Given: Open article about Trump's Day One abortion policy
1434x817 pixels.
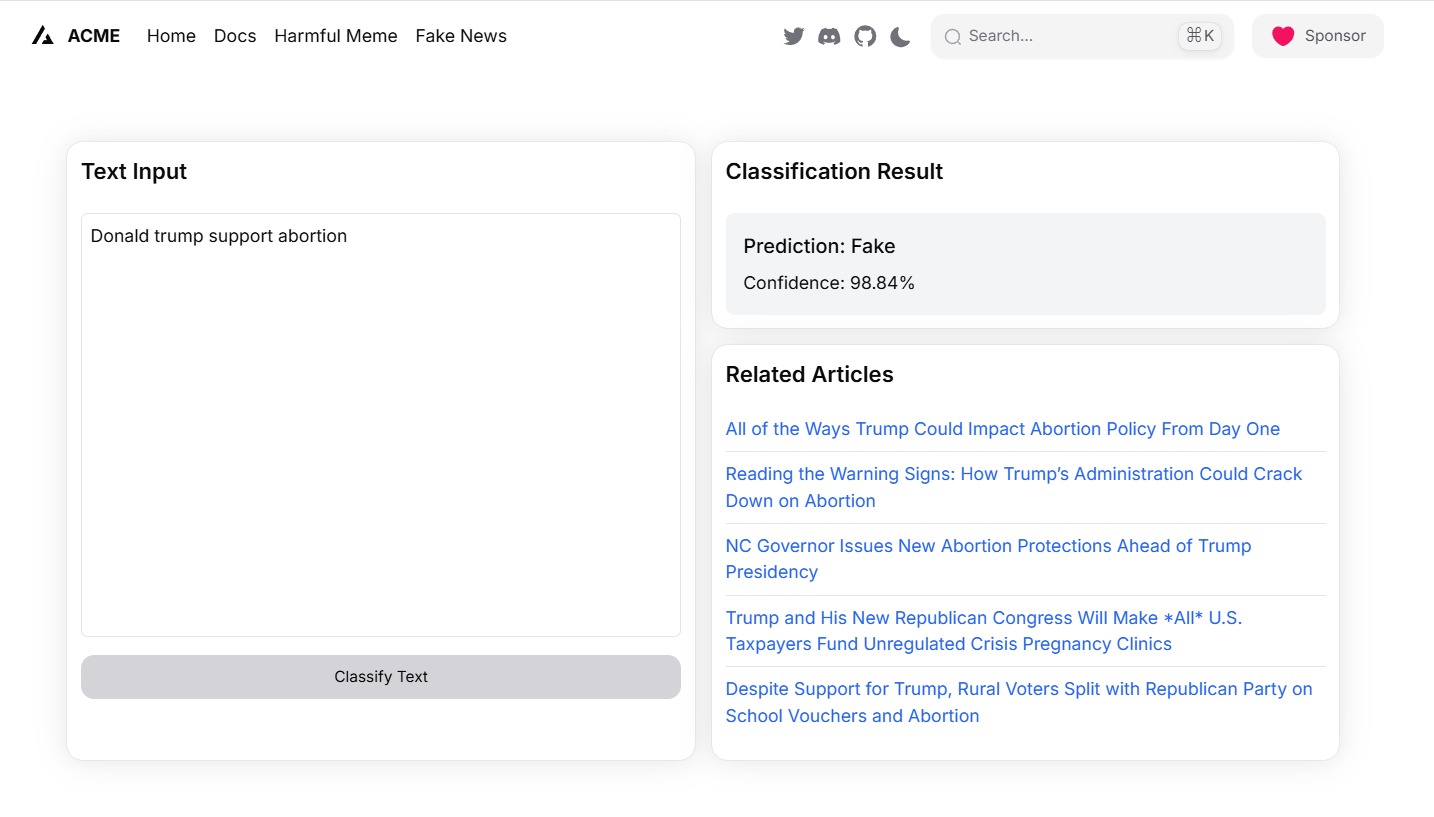Looking at the screenshot, I should 1002,429.
